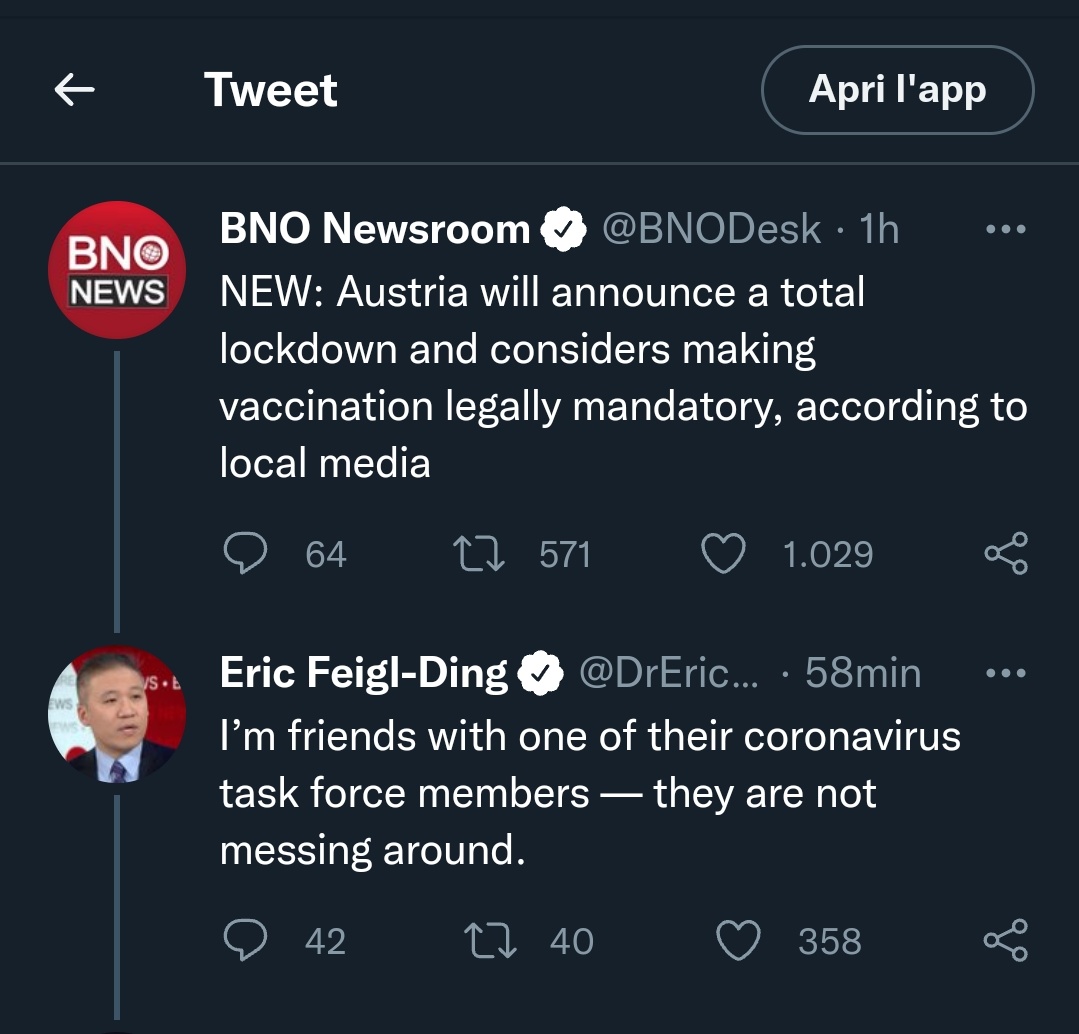Open the Austria lockdown tweet text
1079x1034 pixels.
click(x=620, y=377)
